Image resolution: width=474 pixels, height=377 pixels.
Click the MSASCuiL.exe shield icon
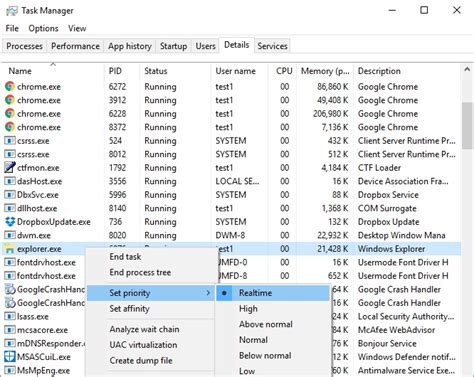(x=10, y=357)
